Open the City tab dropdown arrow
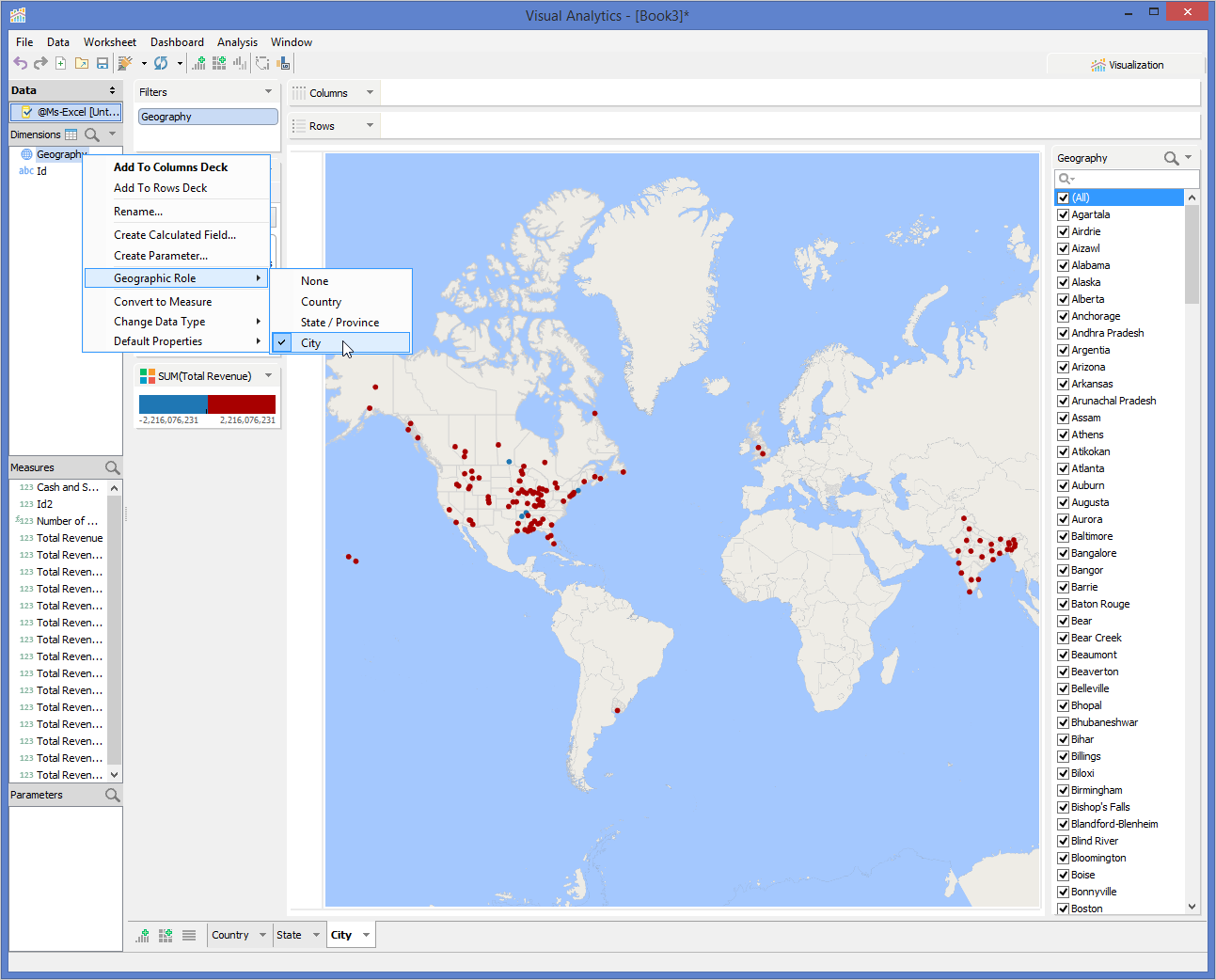This screenshot has width=1216, height=980. (366, 935)
